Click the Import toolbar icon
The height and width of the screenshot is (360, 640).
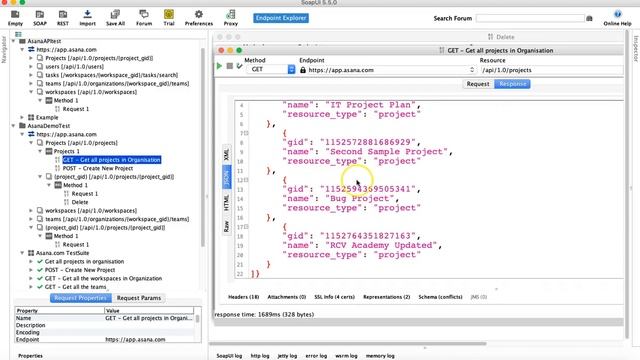pyautogui.click(x=87, y=18)
